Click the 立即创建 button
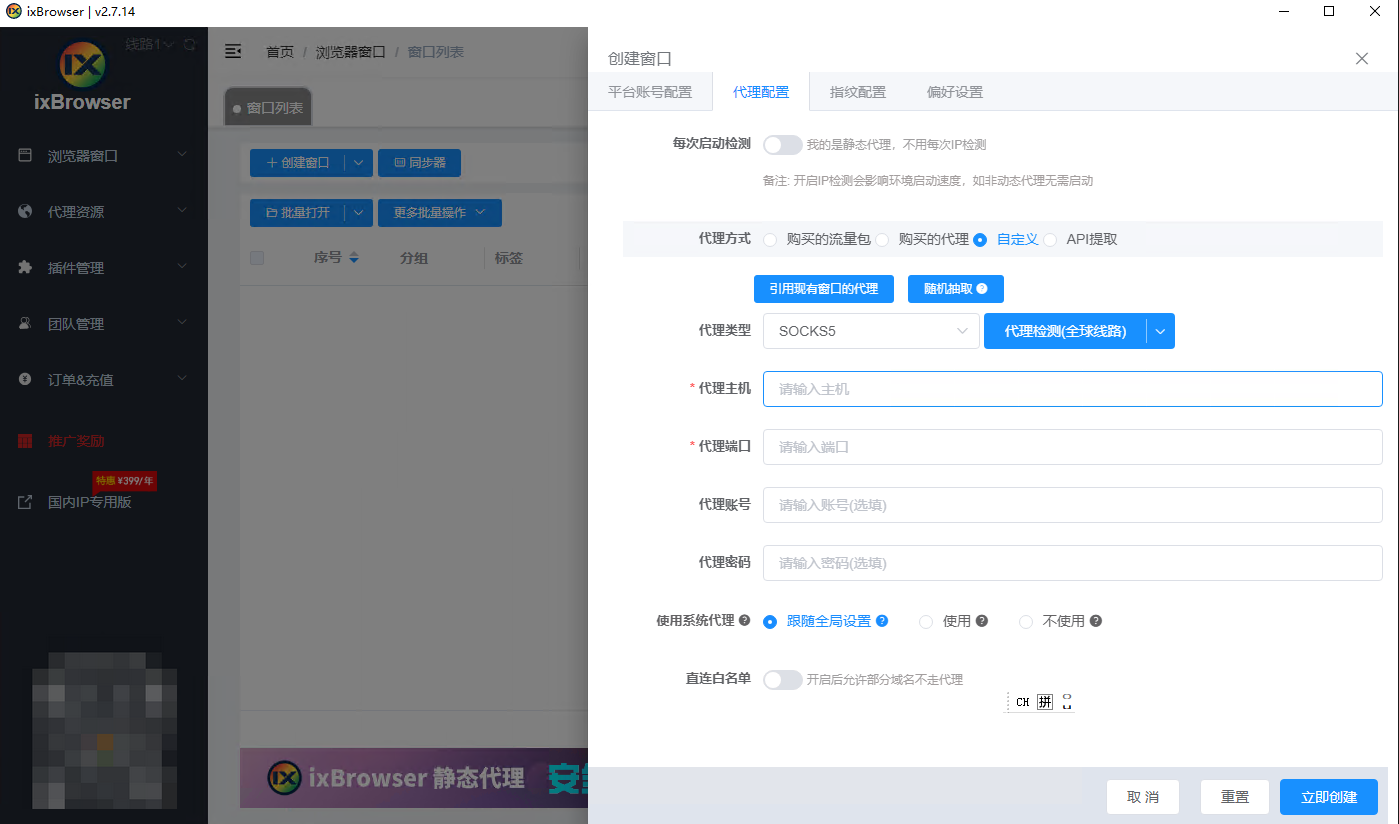Screen dimensions: 1399x824 point(1328,797)
